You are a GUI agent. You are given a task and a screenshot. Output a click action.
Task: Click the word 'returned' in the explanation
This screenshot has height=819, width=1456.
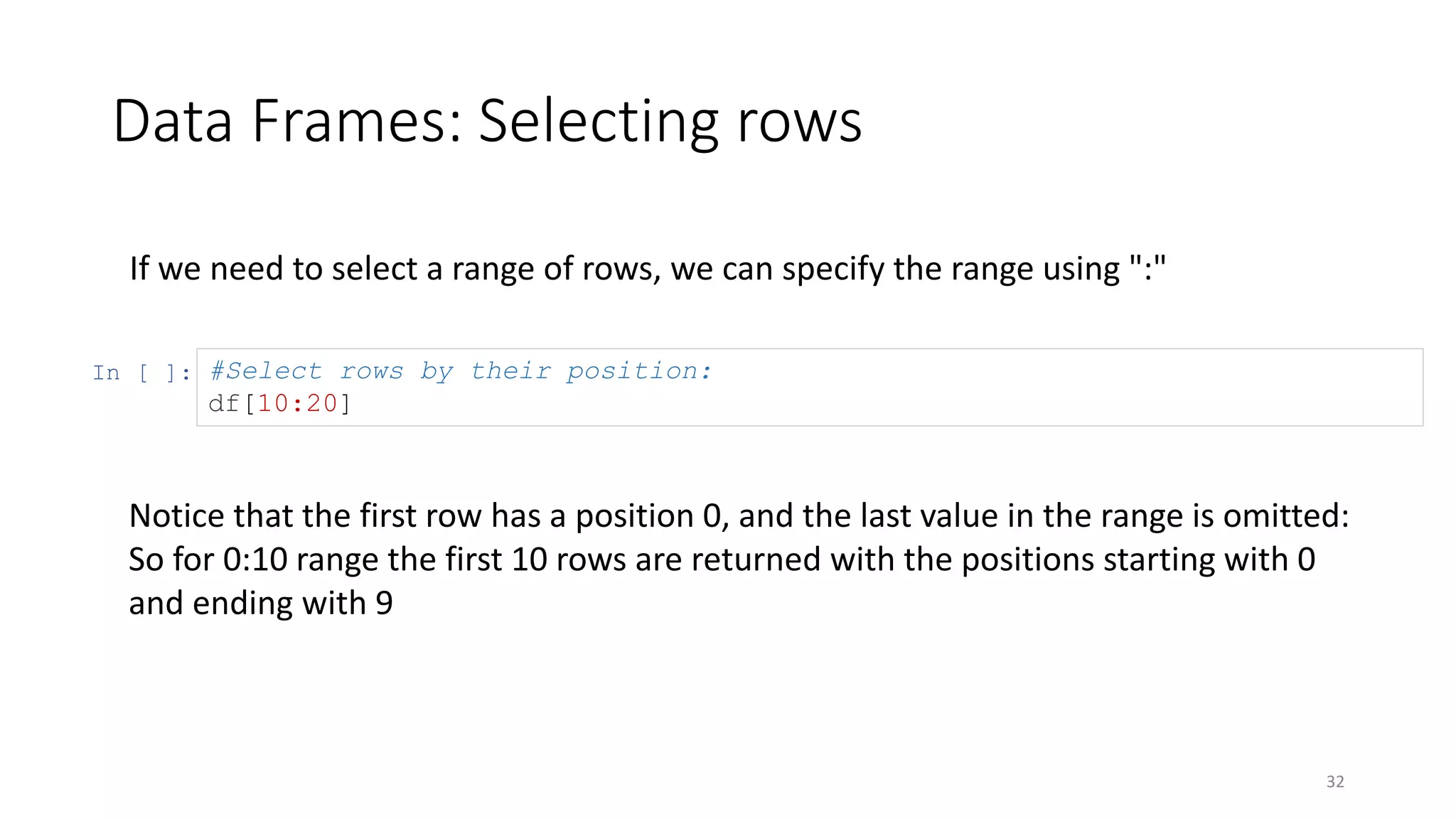click(756, 560)
